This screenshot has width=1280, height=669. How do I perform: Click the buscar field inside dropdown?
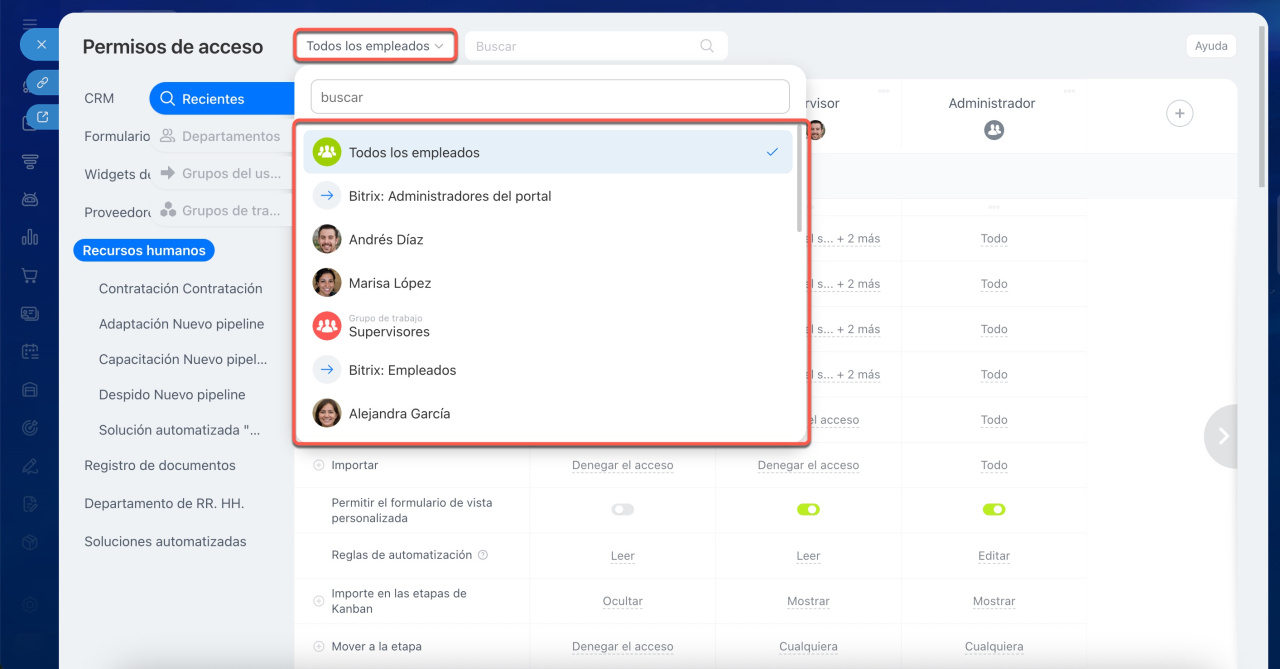[550, 97]
